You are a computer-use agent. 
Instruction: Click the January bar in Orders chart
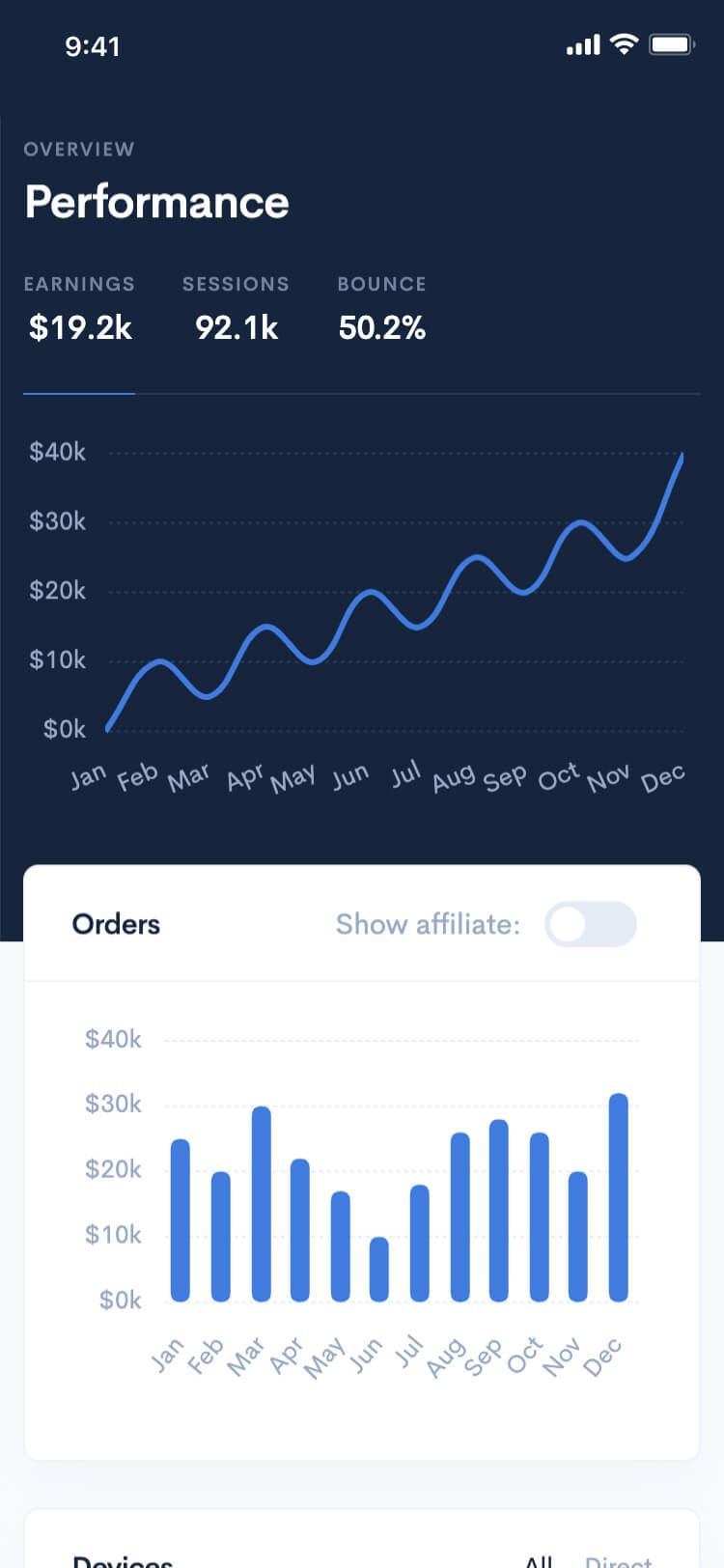click(181, 1220)
